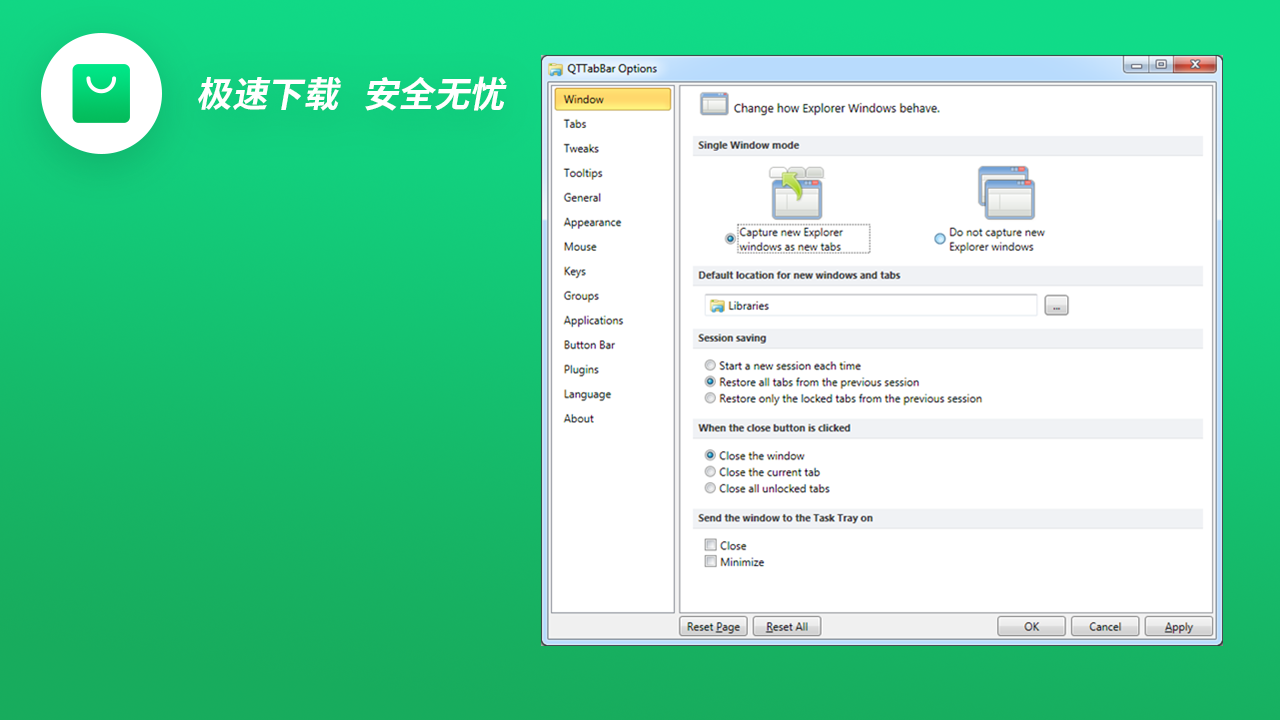Enable the Close checkbox under Task Tray
The width and height of the screenshot is (1280, 720).
coord(711,545)
